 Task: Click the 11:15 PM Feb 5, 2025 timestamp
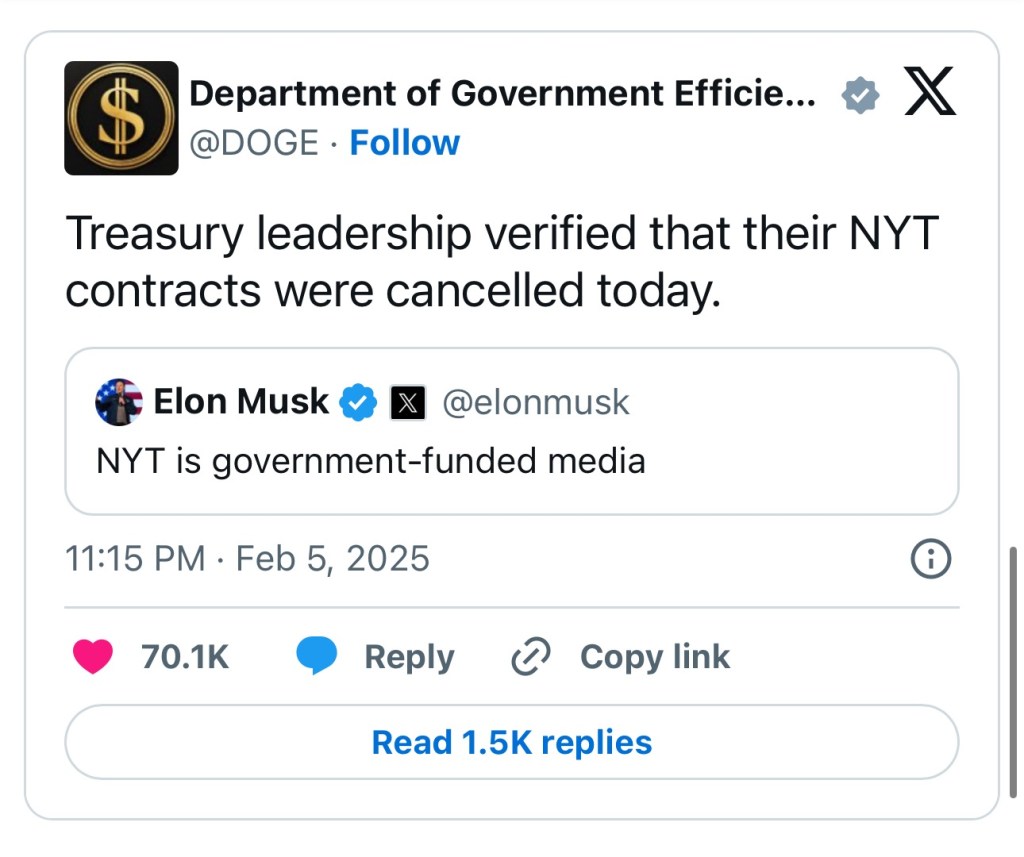[247, 558]
